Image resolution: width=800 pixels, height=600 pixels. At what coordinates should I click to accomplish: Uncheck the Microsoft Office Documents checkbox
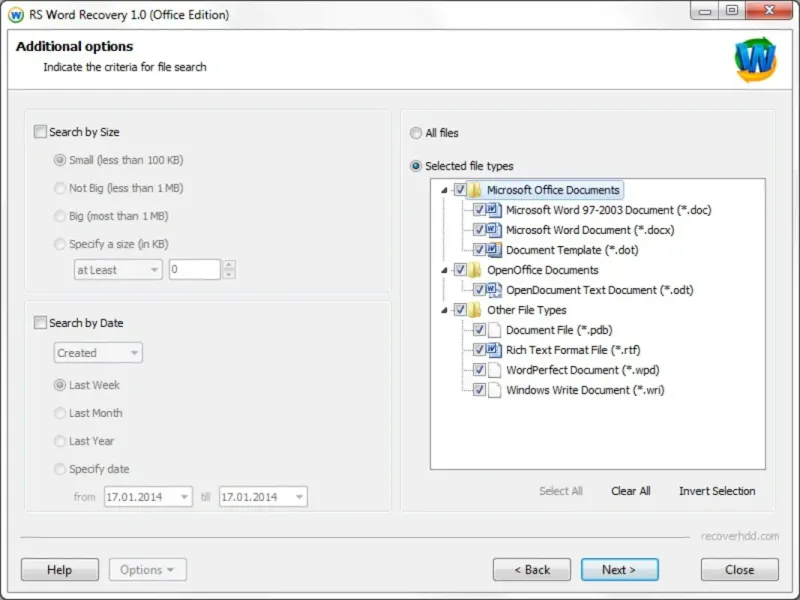(460, 190)
